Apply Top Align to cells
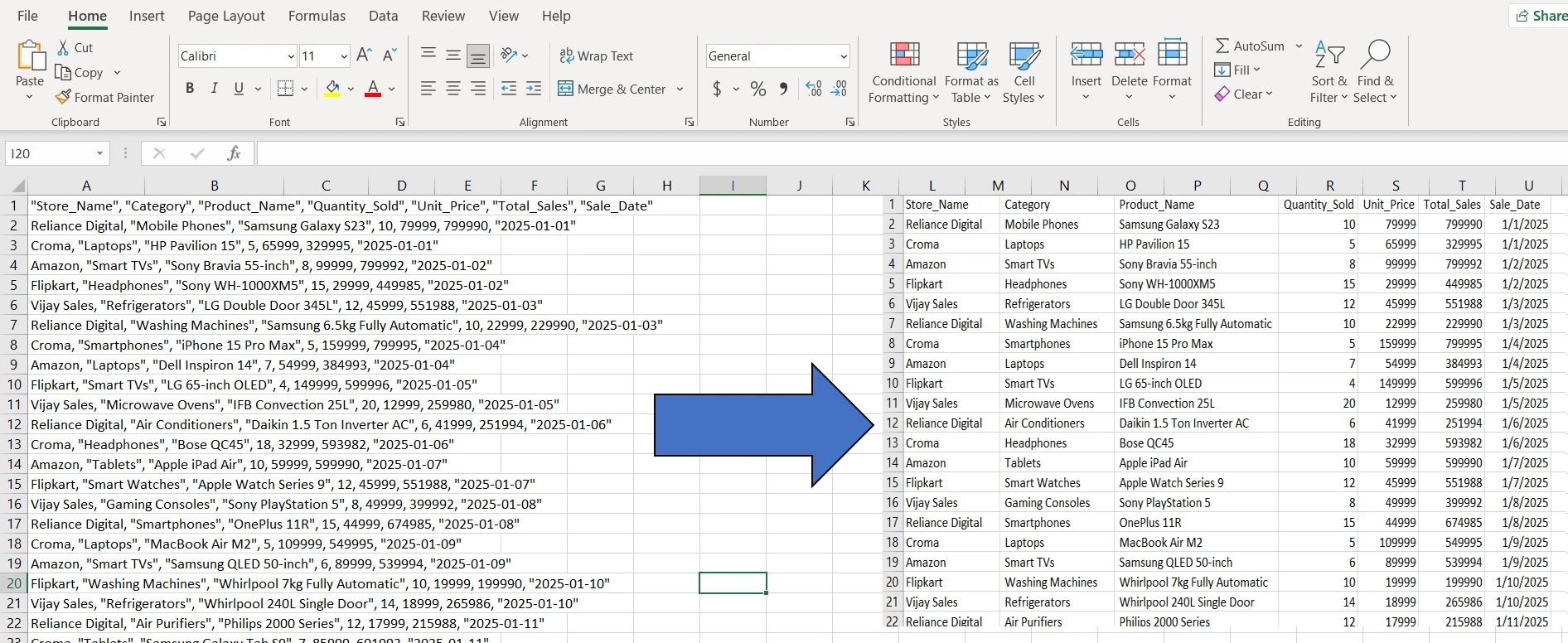1568x643 pixels. click(428, 56)
